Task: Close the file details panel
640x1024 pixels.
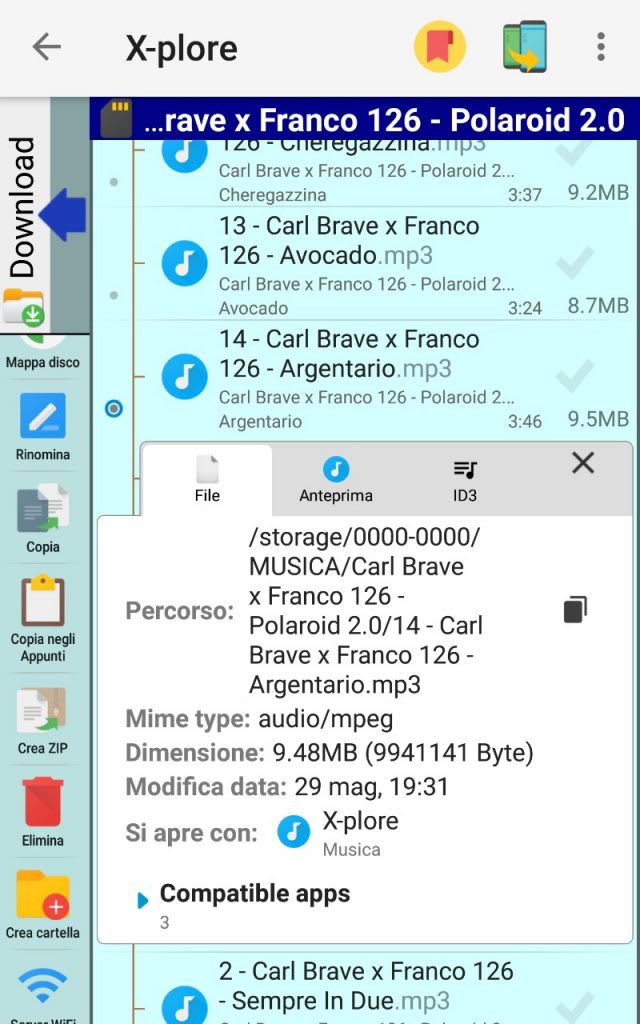Action: coord(583,464)
